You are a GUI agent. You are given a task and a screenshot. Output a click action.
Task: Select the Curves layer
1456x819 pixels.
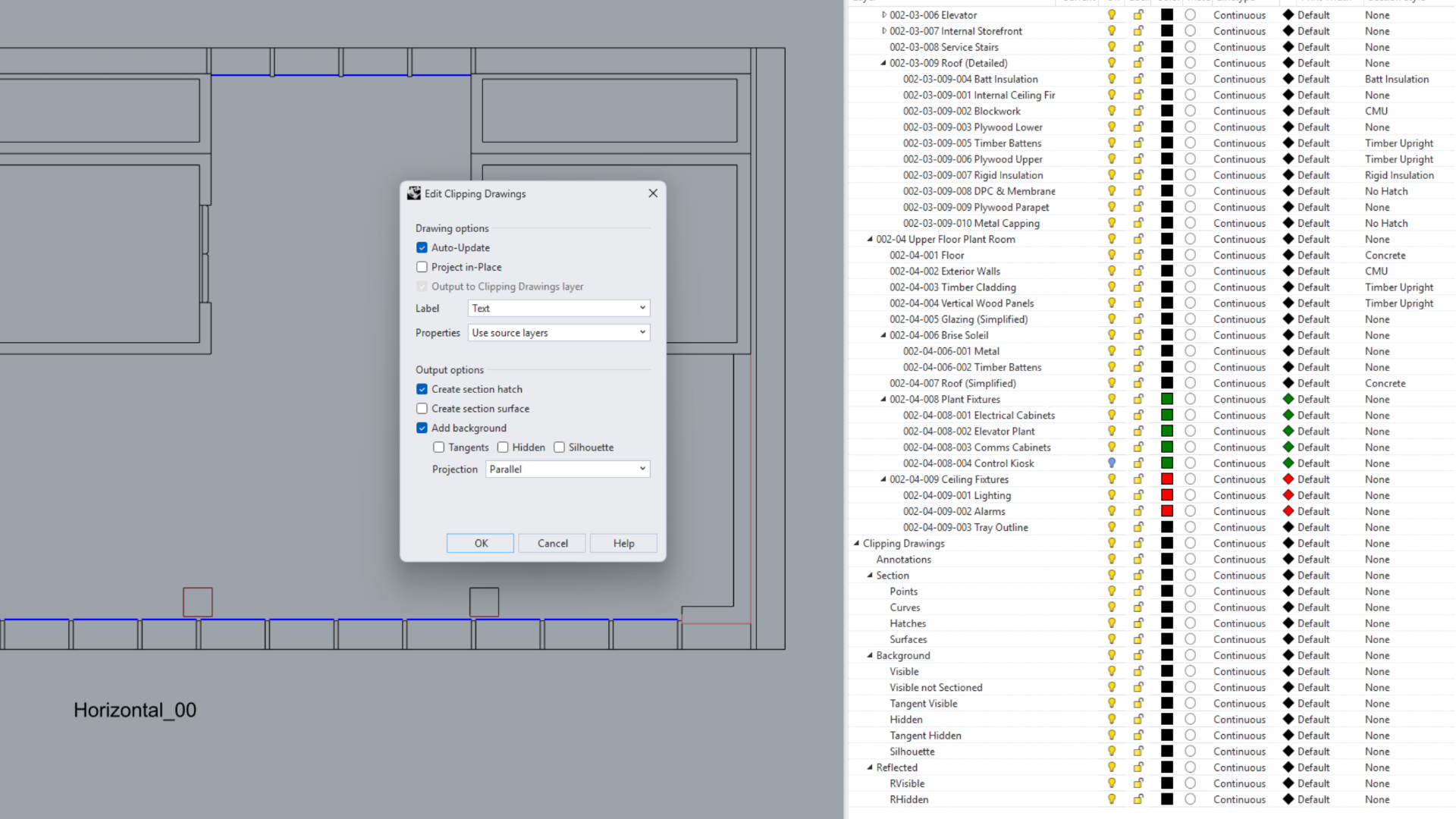(x=905, y=607)
